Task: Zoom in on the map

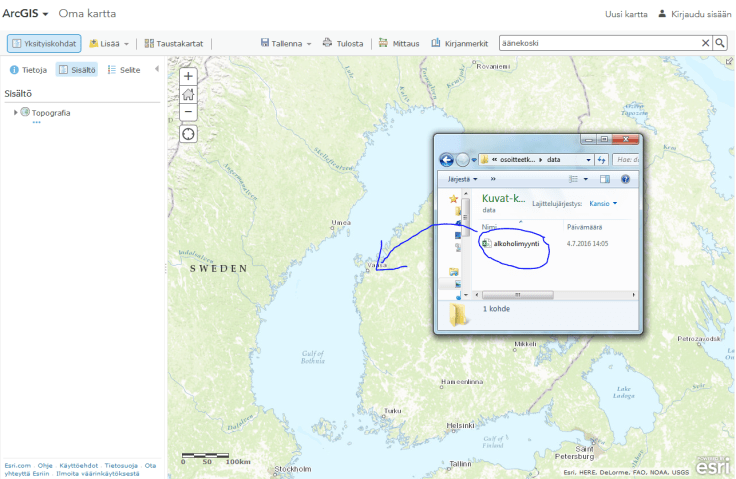Action: (189, 76)
